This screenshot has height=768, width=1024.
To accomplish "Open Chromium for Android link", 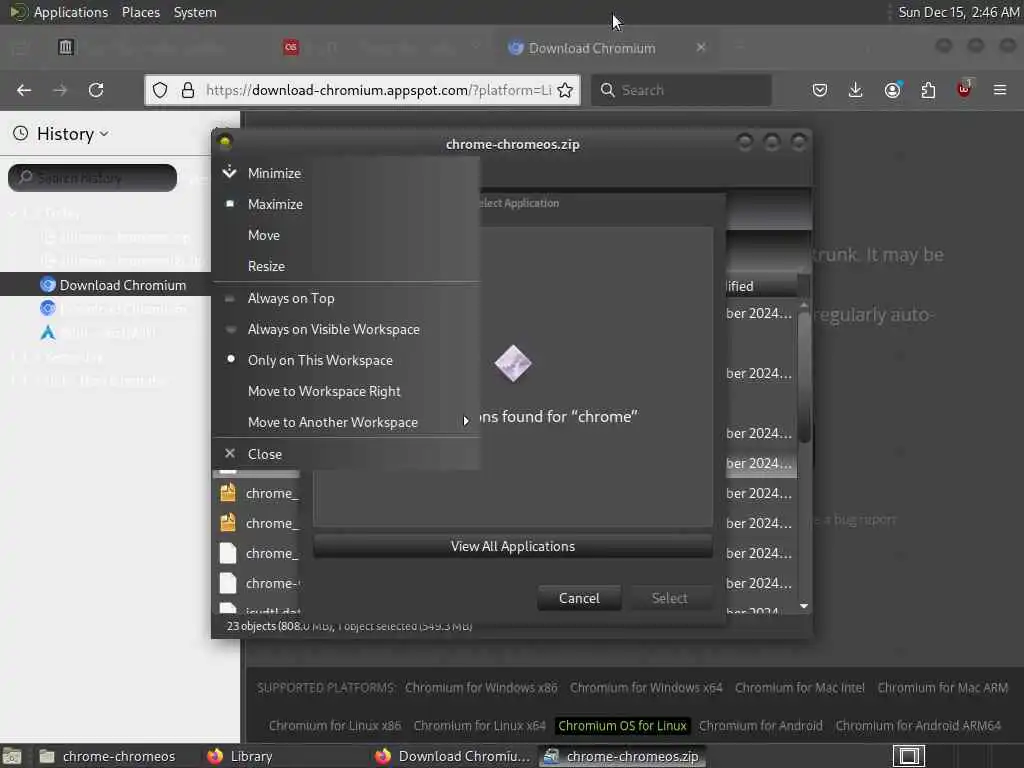I will tap(761, 726).
